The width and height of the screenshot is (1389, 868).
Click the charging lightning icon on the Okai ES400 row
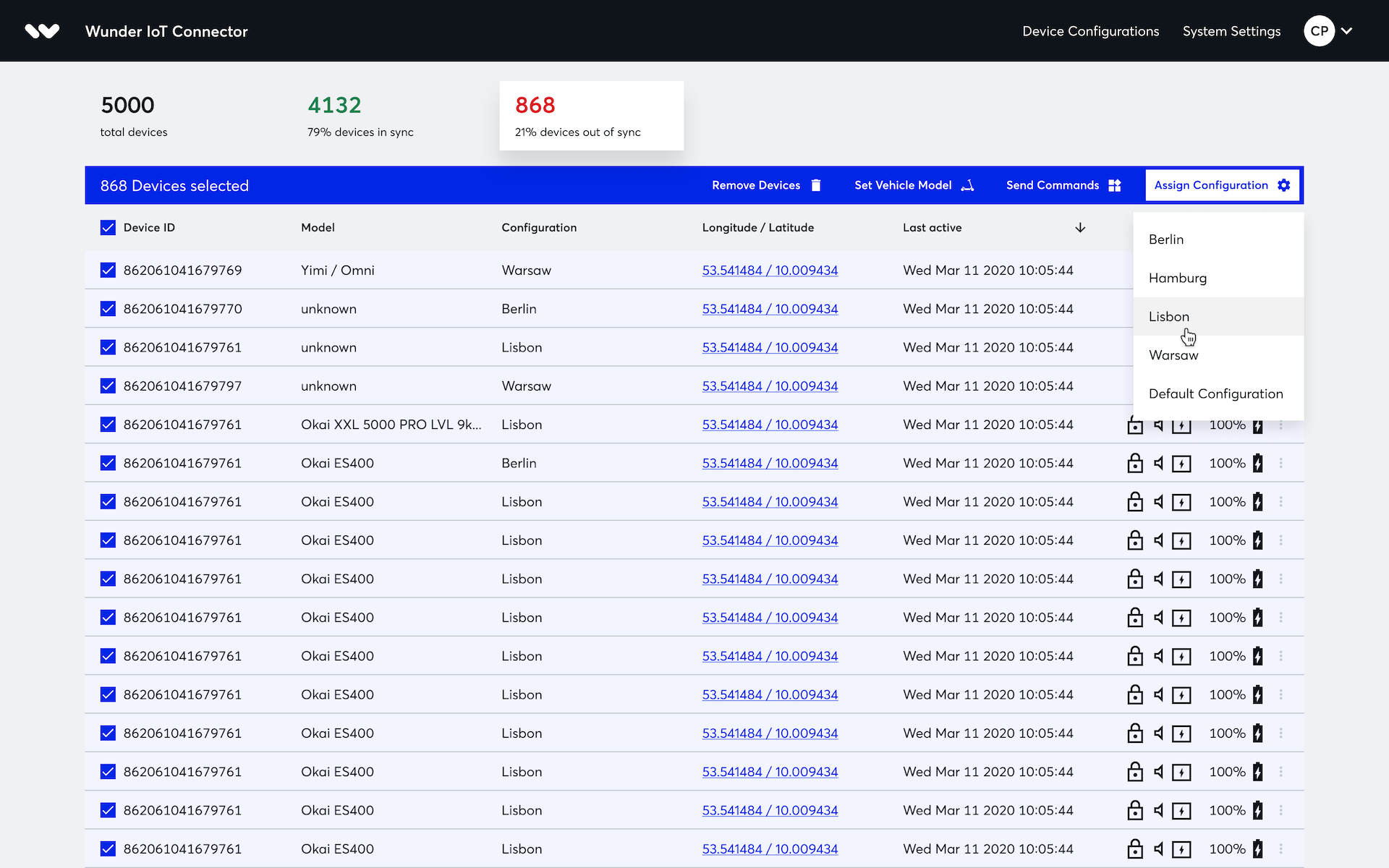[x=1182, y=463]
